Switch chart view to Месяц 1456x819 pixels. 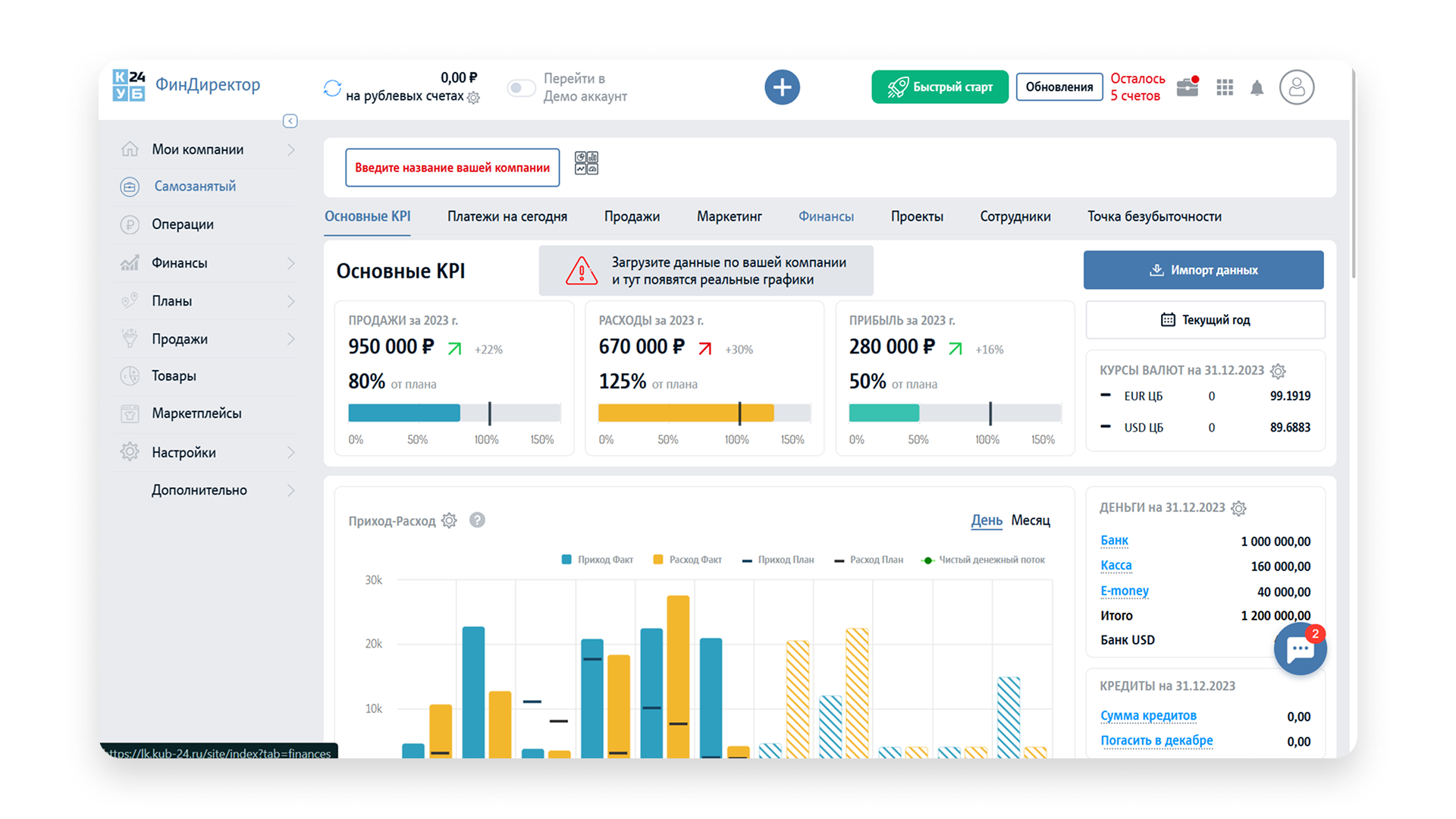point(1030,520)
